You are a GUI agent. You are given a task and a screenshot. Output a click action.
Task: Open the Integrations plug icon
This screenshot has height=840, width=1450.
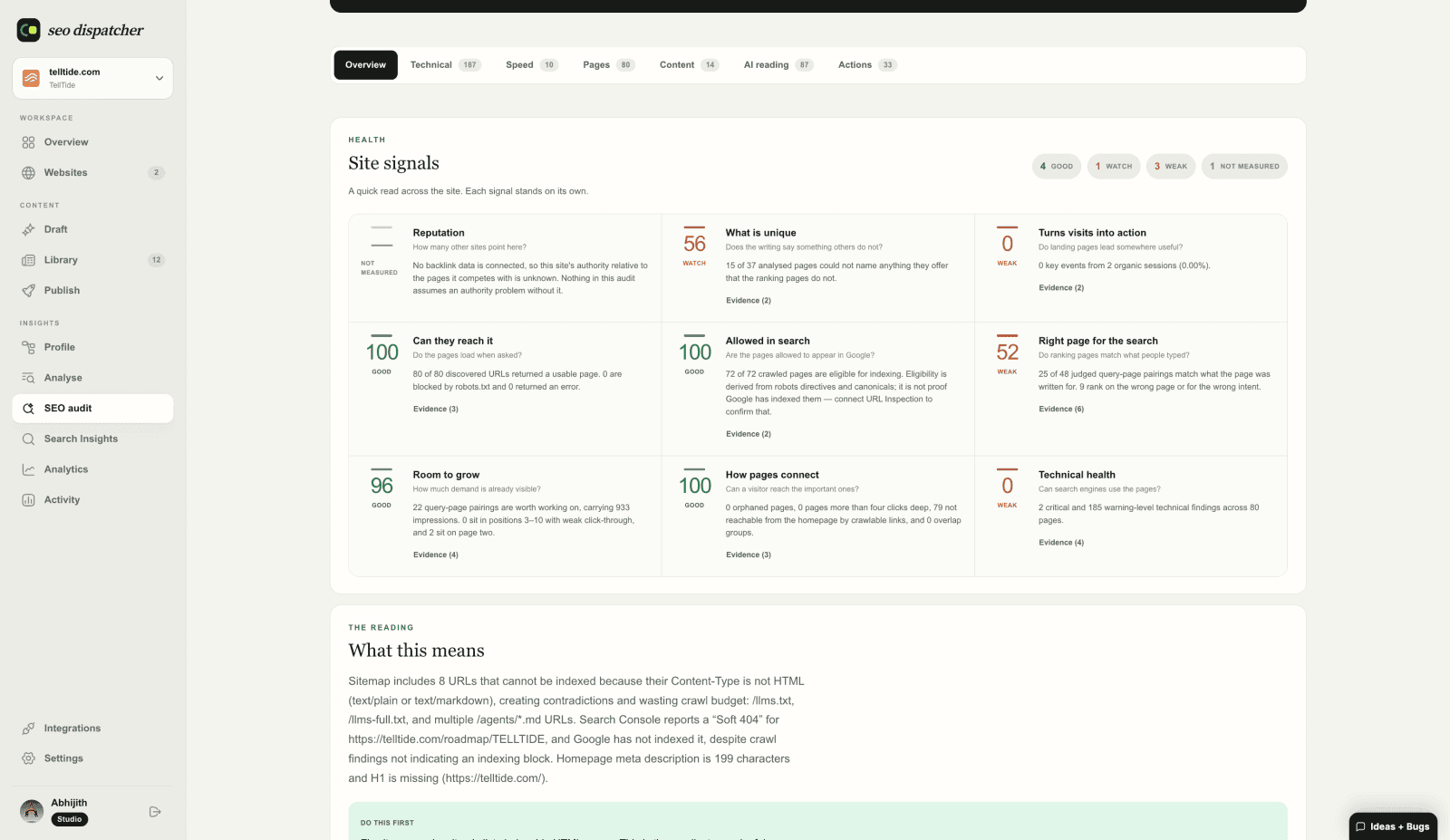28,729
